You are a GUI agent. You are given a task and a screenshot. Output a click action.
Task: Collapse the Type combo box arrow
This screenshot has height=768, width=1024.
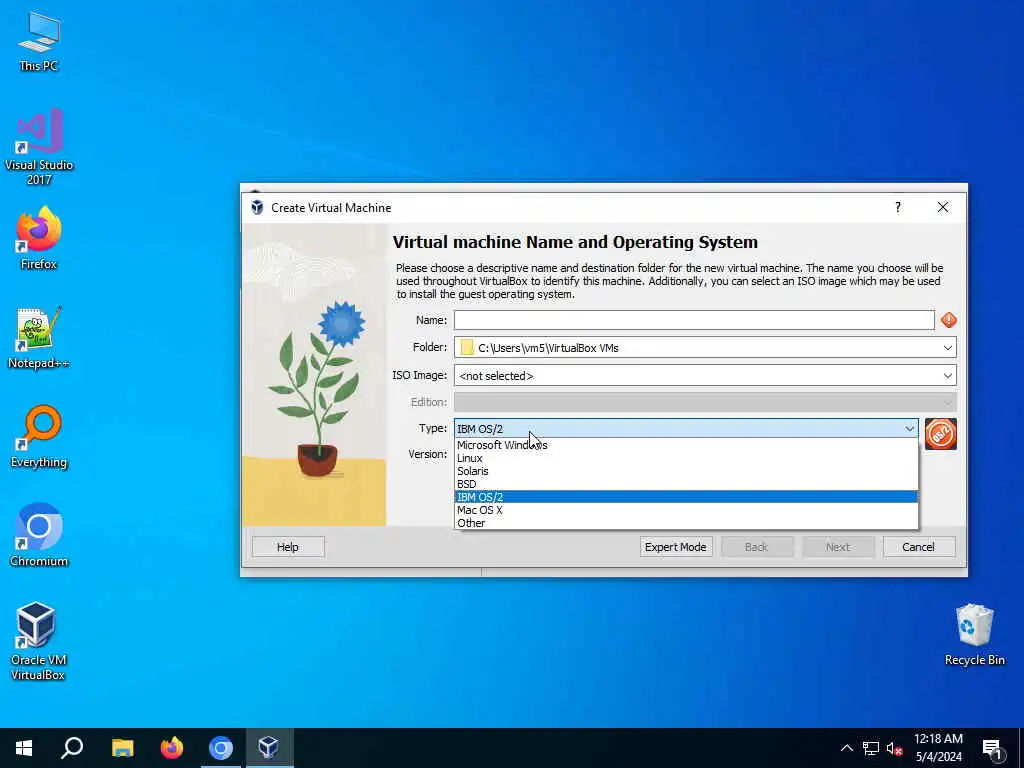909,428
